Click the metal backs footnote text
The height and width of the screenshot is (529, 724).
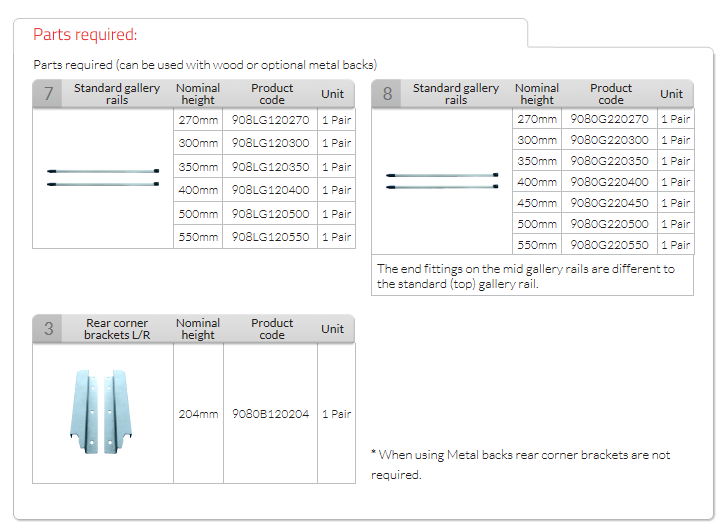(520, 464)
